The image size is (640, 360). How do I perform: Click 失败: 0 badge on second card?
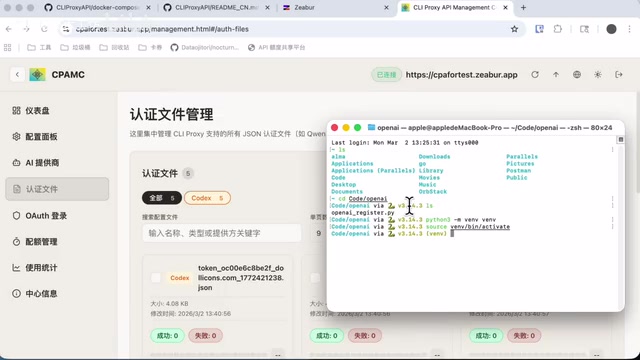tap(365, 336)
